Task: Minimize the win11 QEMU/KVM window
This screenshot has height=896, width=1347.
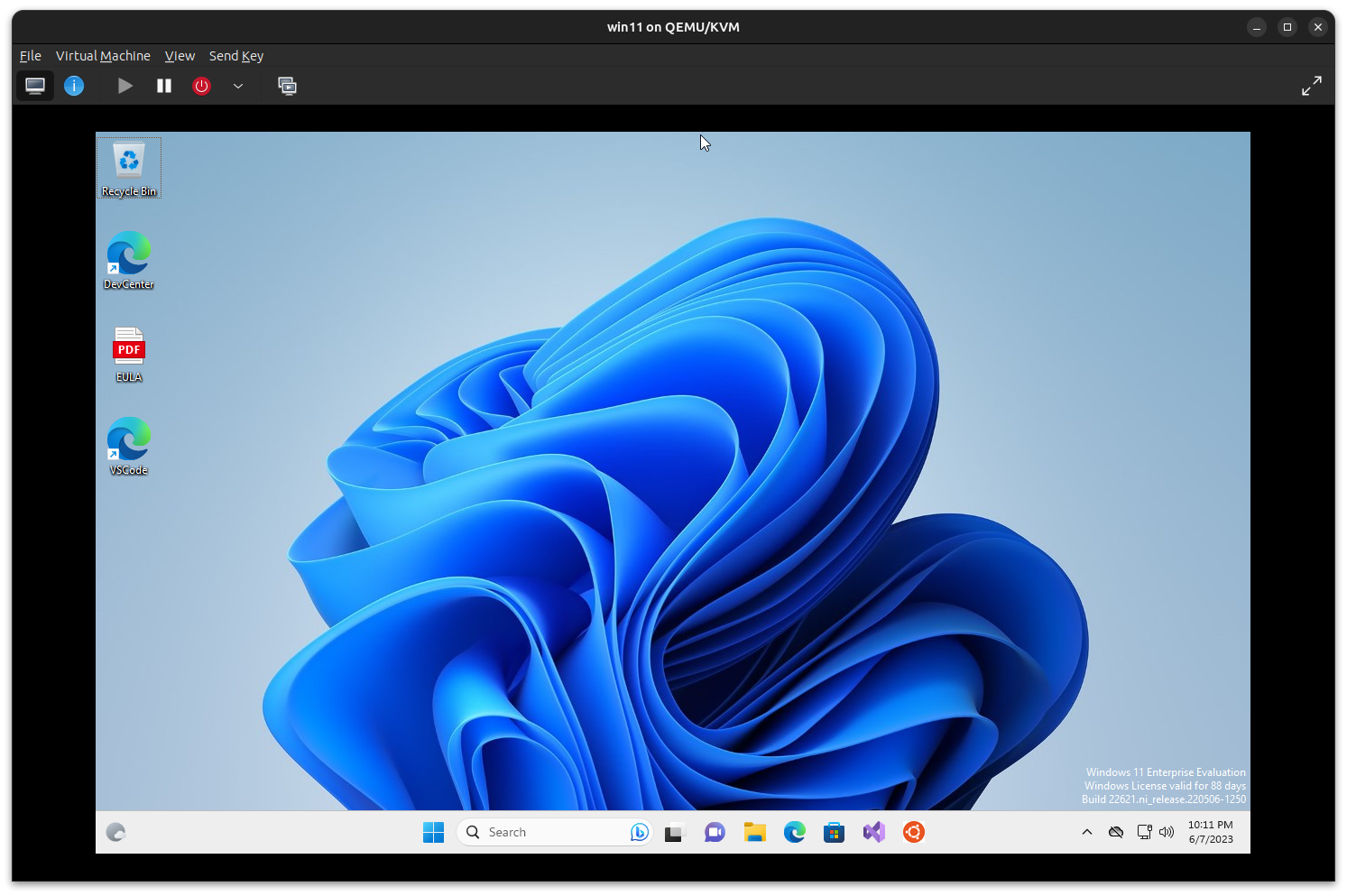Action: (x=1257, y=27)
